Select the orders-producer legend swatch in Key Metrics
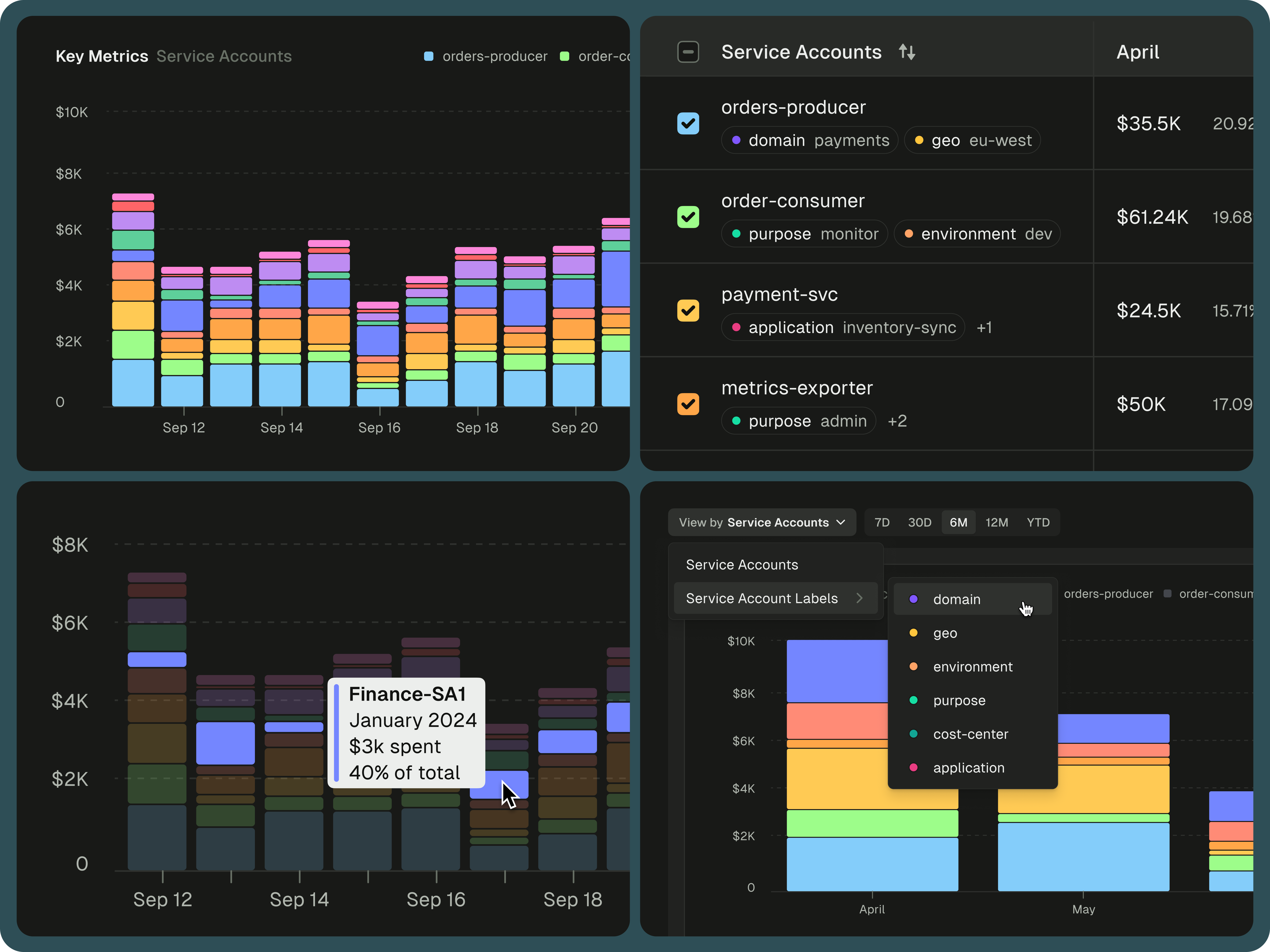 pyautogui.click(x=429, y=56)
